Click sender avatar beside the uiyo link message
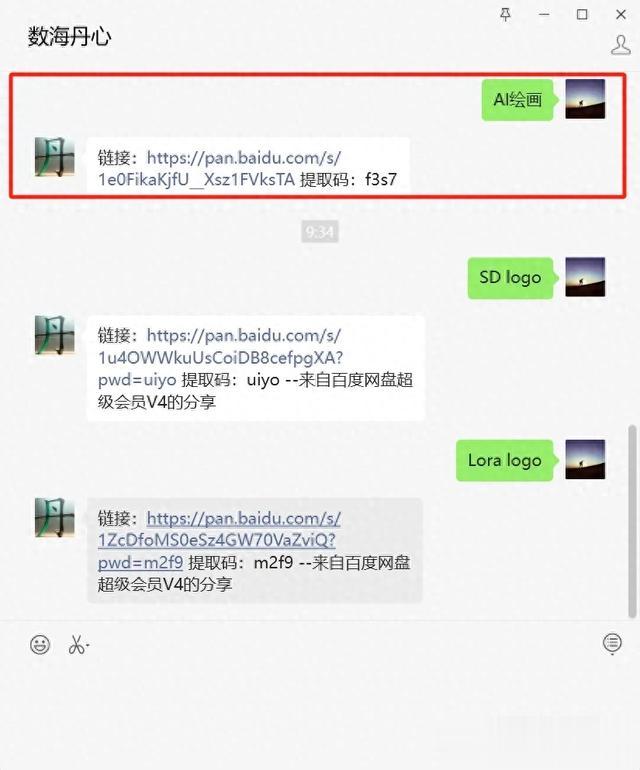The width and height of the screenshot is (640, 770). [x=55, y=335]
